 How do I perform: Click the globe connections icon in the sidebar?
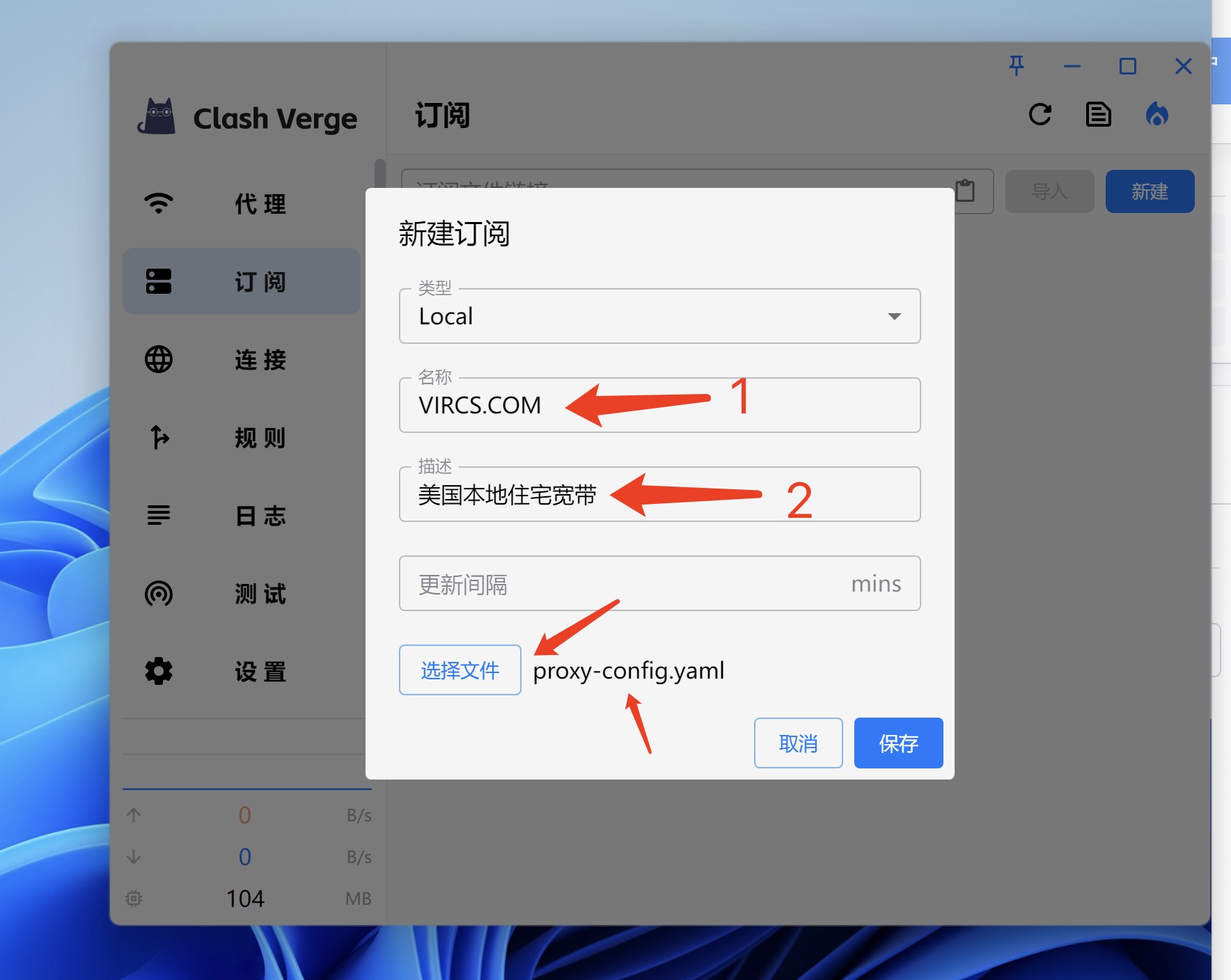(159, 360)
